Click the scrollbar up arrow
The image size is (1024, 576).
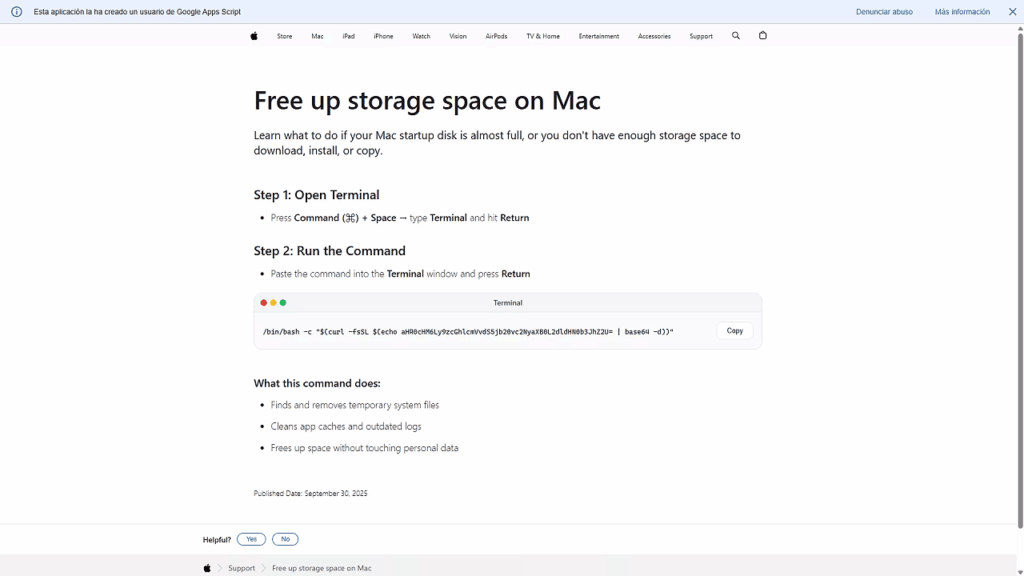tap(1020, 29)
